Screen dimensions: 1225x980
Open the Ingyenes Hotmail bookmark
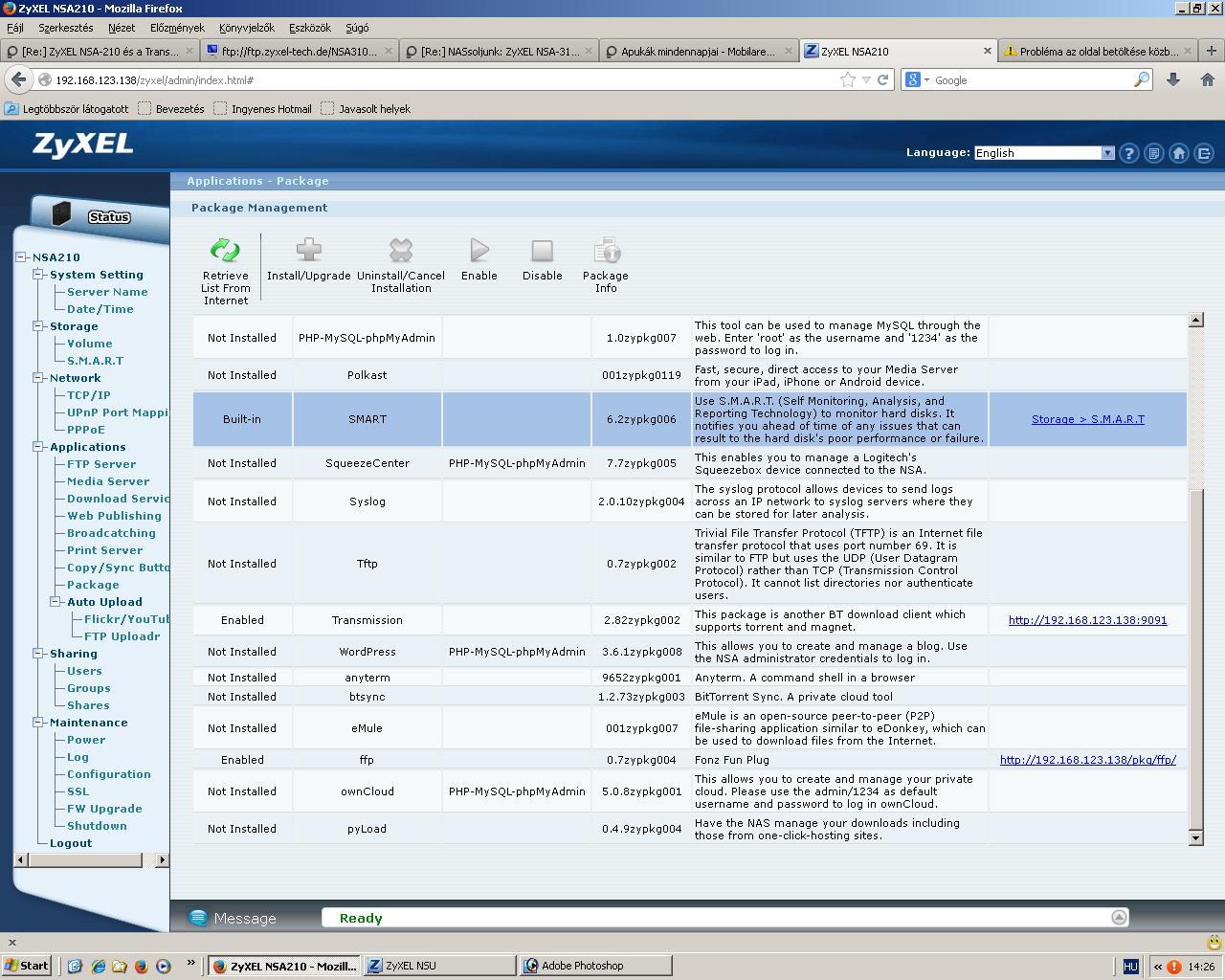tap(263, 109)
